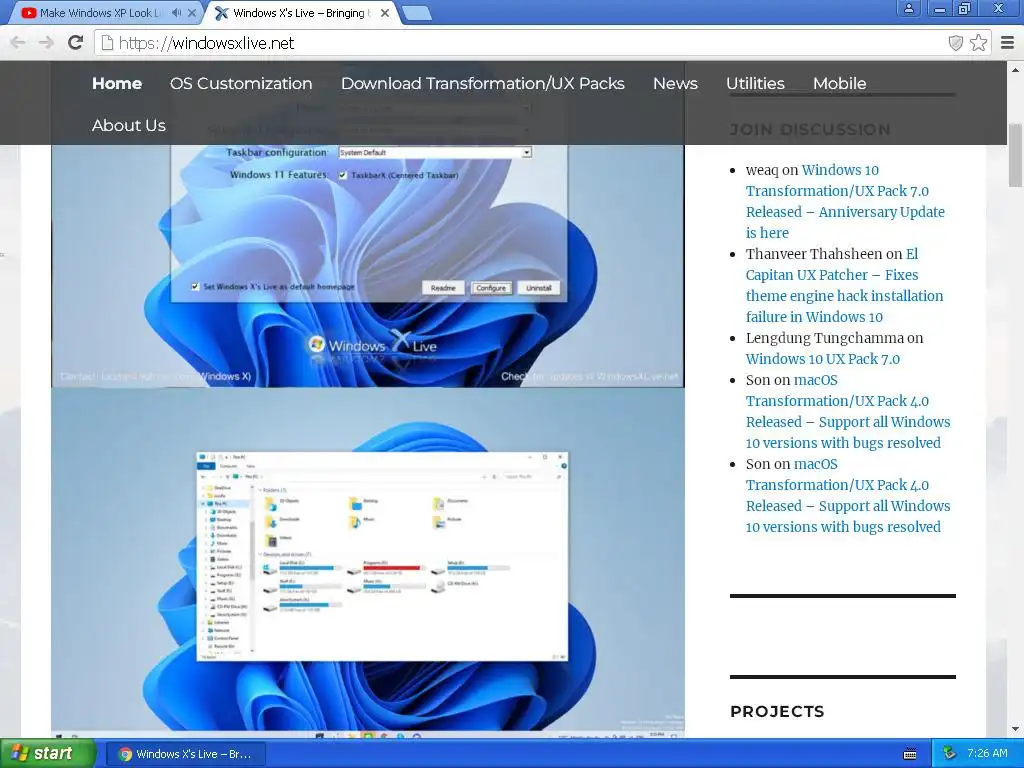Screen dimensions: 1024x768
Task: Open a new tab button
Action: tap(416, 12)
